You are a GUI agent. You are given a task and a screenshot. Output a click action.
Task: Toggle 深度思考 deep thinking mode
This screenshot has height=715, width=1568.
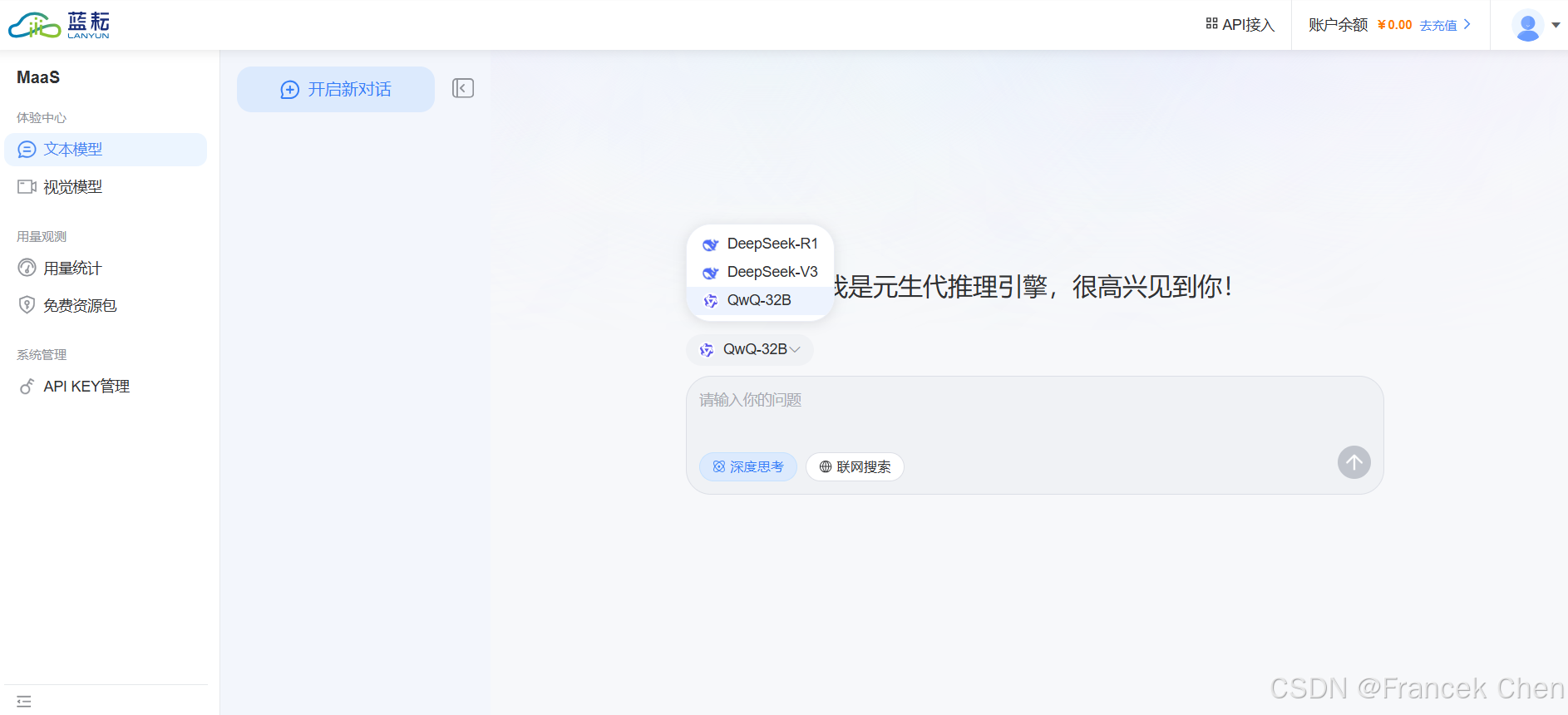point(748,466)
